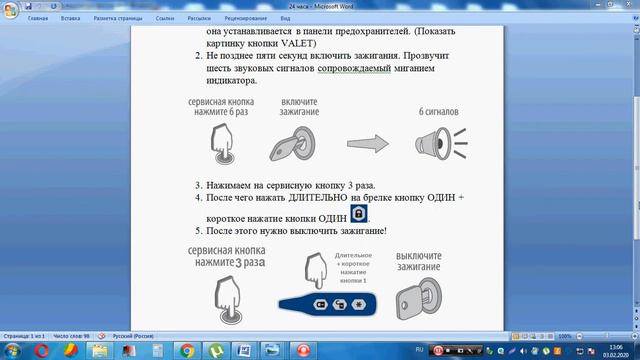Select the key fob remote illustration

[328, 304]
